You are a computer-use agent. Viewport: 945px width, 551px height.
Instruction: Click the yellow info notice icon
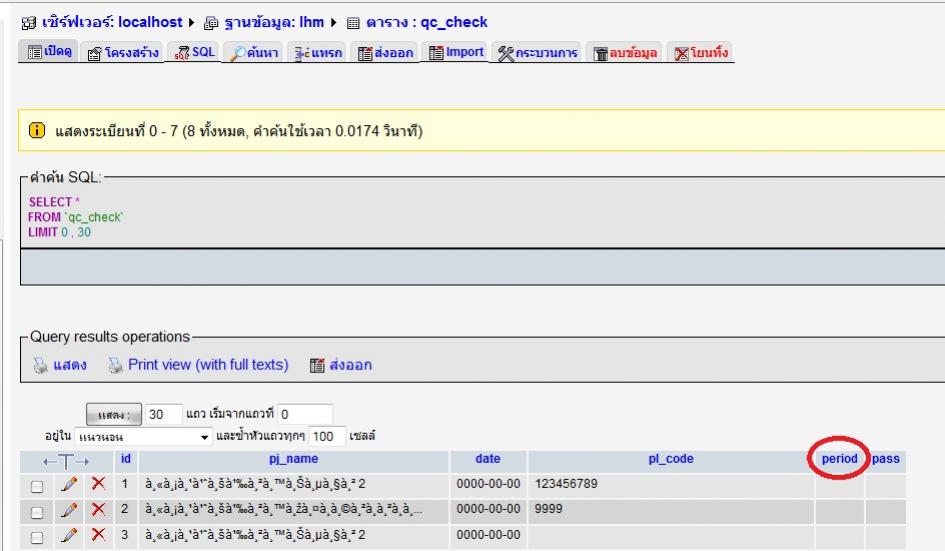click(x=37, y=130)
